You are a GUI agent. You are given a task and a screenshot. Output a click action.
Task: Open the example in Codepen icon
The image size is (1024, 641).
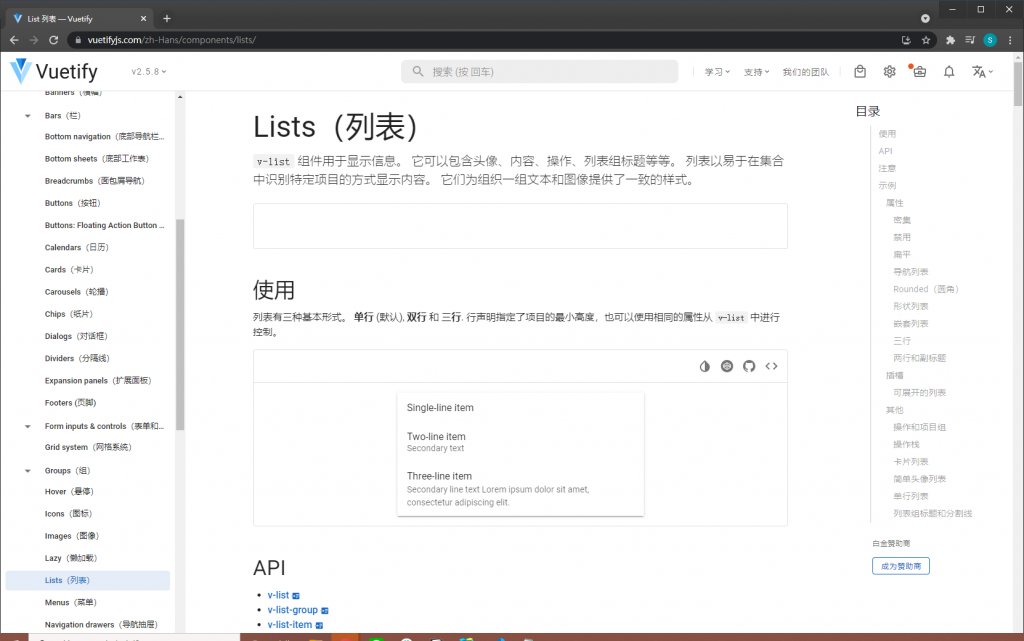[727, 366]
